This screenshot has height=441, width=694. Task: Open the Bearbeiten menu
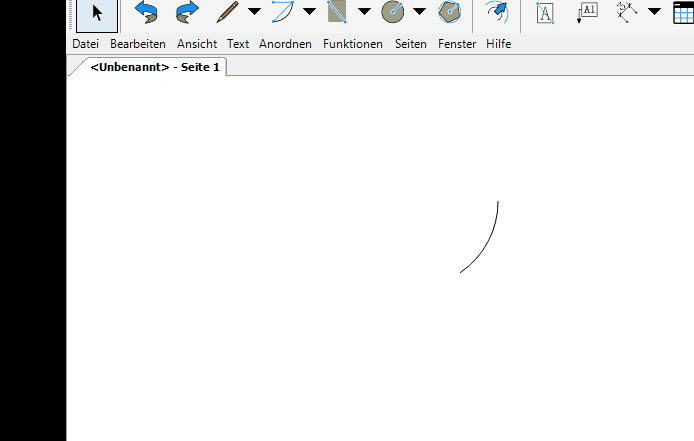point(138,44)
